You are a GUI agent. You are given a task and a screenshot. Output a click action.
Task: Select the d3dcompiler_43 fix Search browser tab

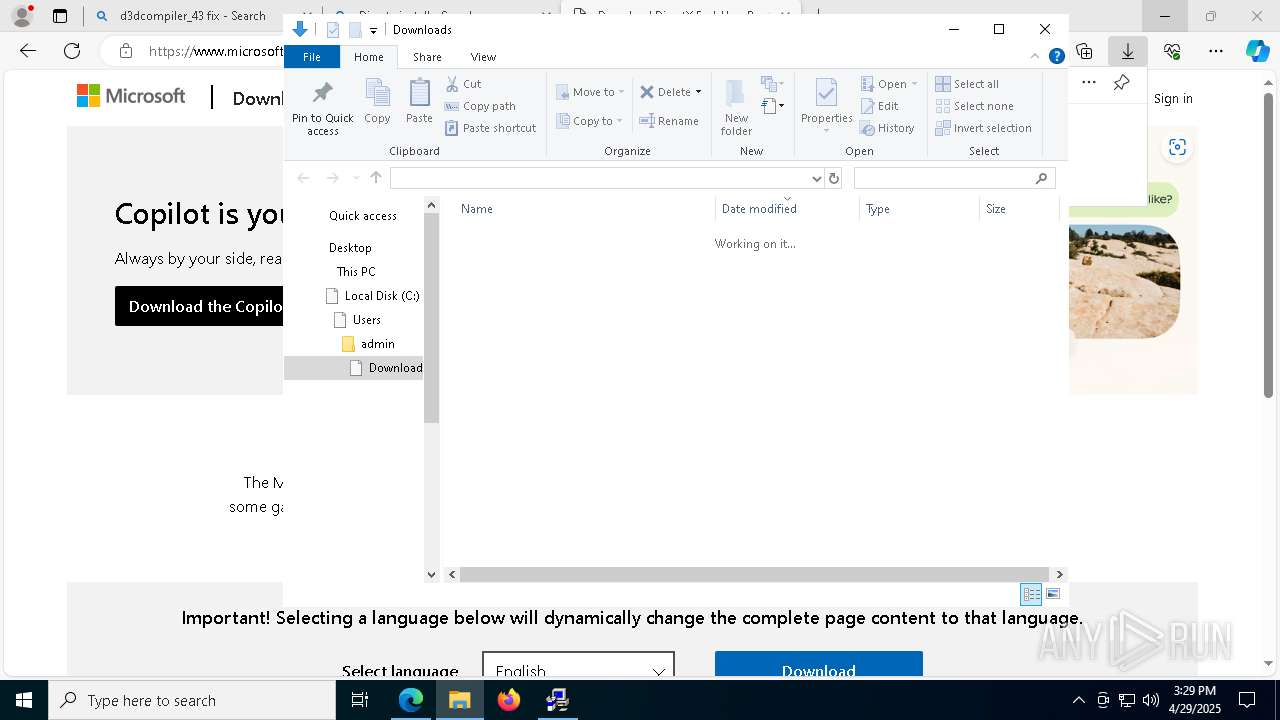190,16
